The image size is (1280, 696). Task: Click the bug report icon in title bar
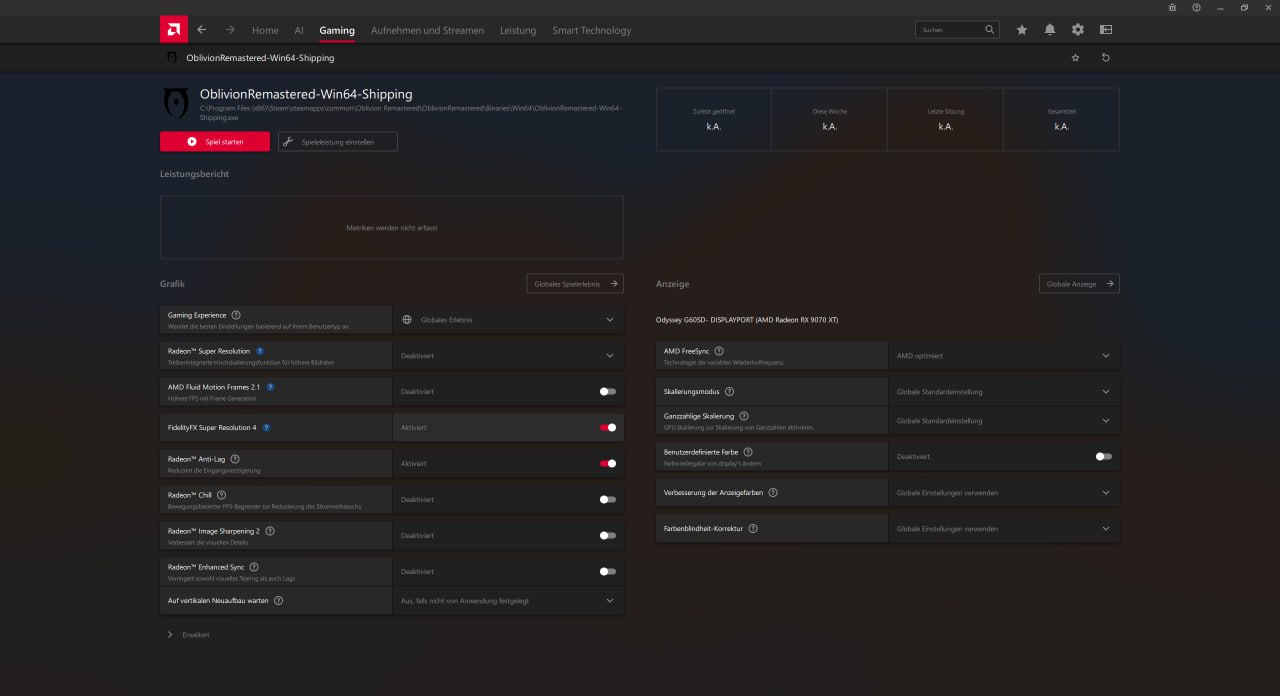point(1172,7)
